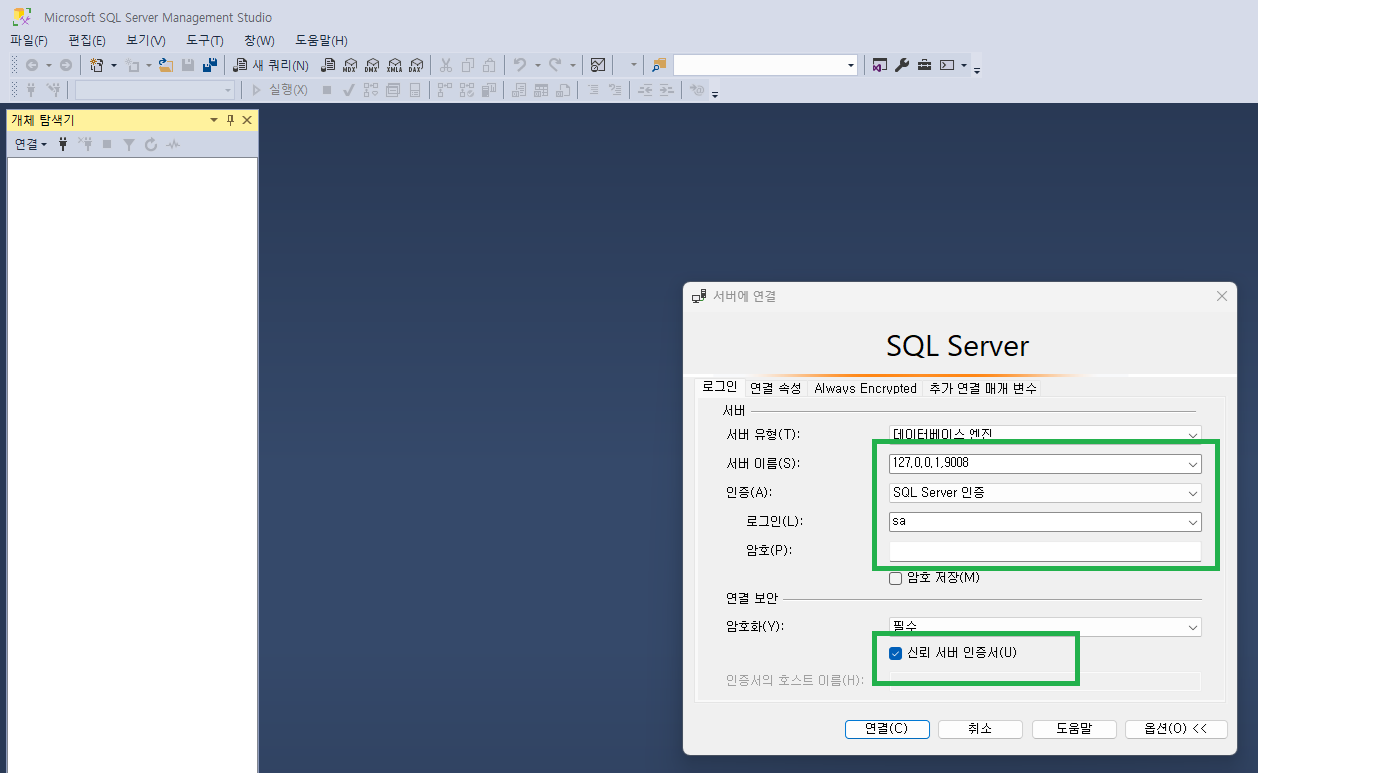Click the Disconnect plug icon in Object Explorer
The width and height of the screenshot is (1387, 773).
86,144
